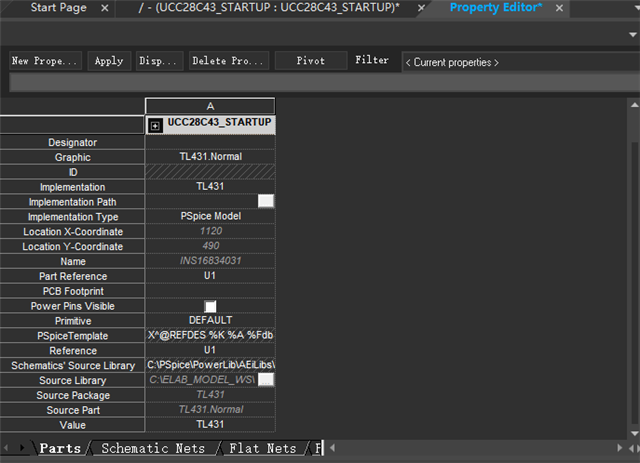Select the Designator row header

72,142
